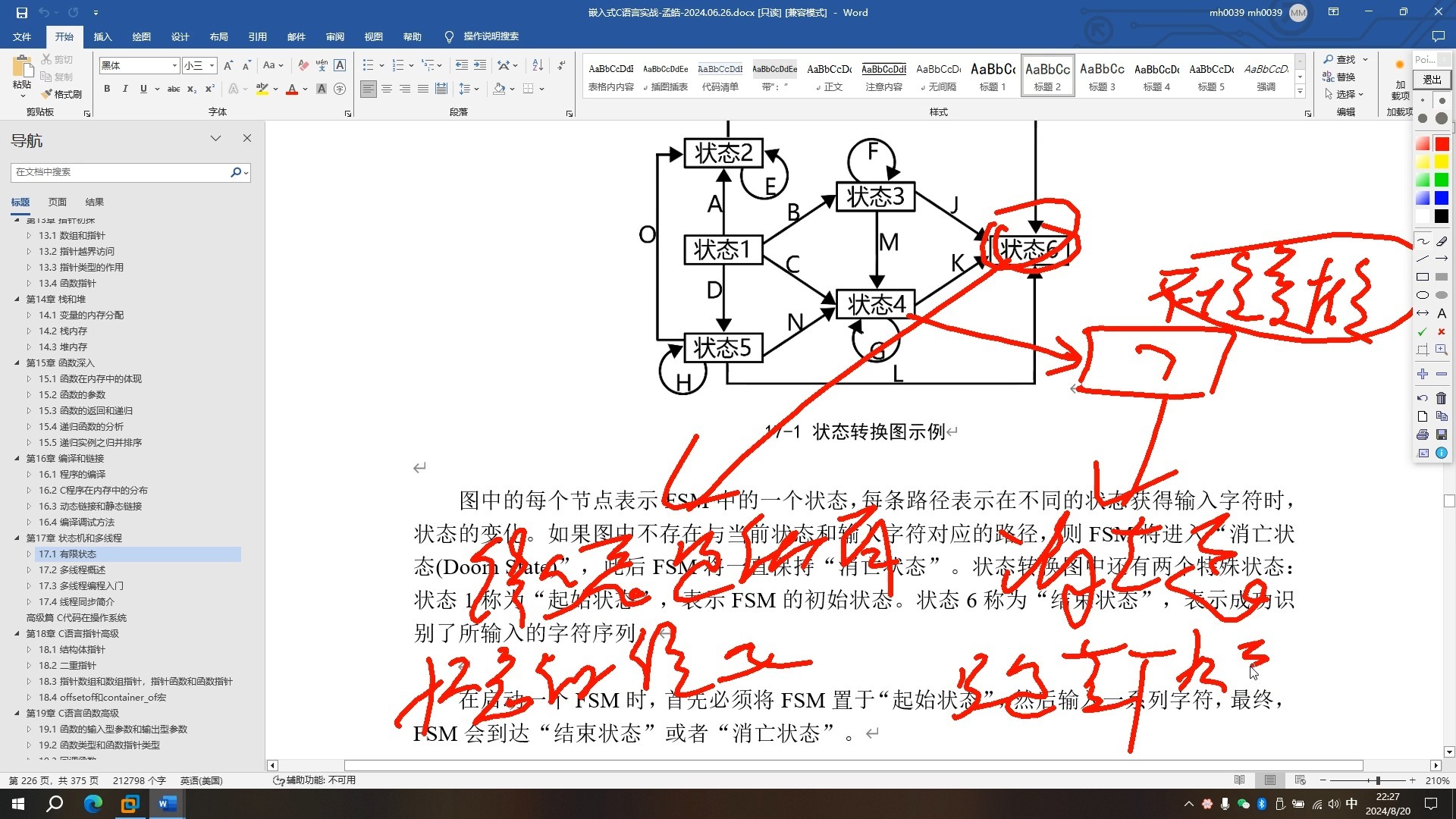Select the highlighter marker tool in Pointofix

[x=1442, y=241]
